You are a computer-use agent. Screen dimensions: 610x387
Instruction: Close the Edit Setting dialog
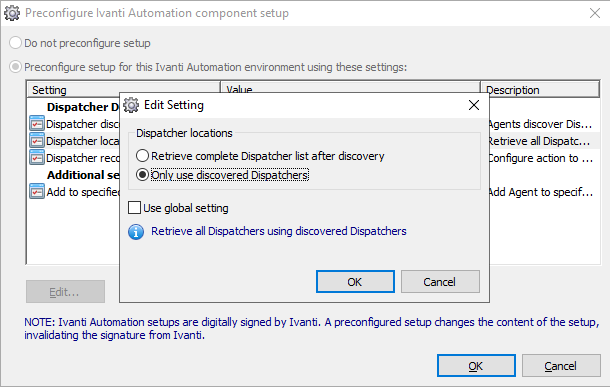point(473,105)
